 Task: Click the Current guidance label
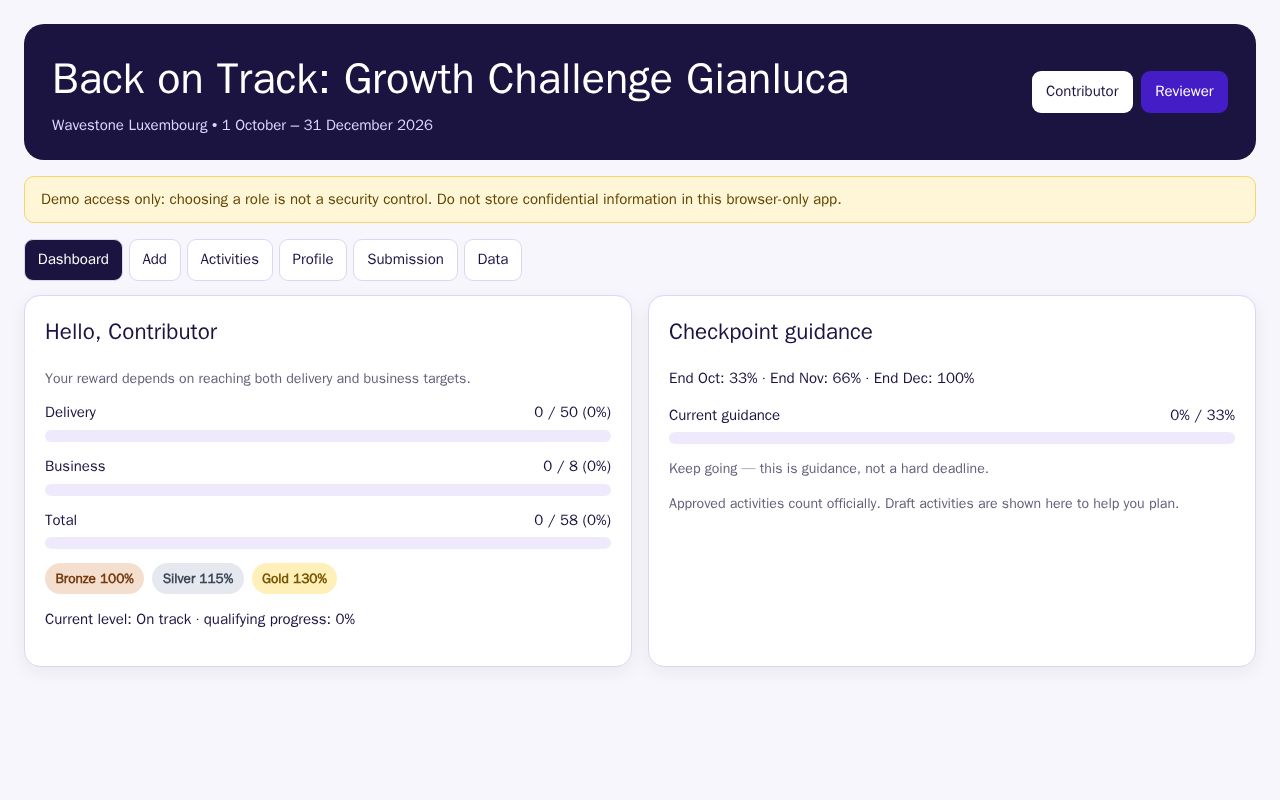coord(724,416)
